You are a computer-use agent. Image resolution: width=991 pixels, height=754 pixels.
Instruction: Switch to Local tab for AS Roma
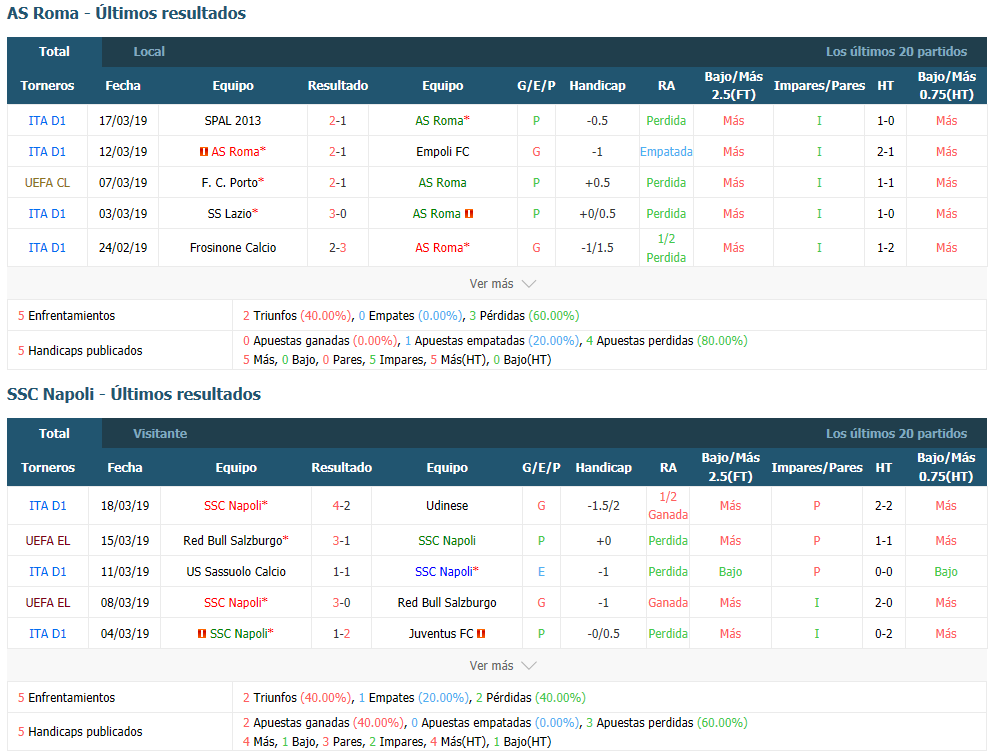click(149, 52)
